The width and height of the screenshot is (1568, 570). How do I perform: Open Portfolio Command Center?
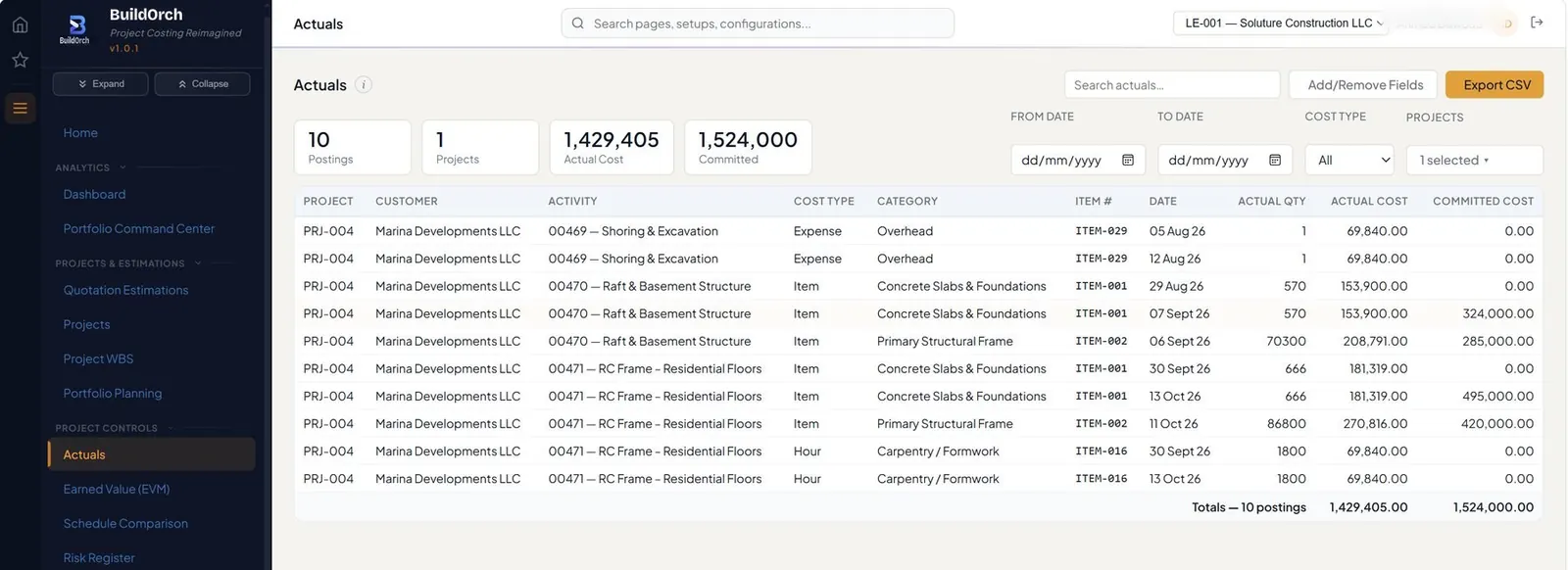point(139,229)
